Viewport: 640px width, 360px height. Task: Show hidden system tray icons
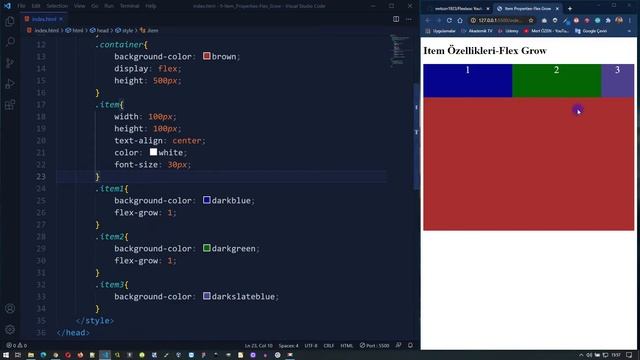pos(581,355)
